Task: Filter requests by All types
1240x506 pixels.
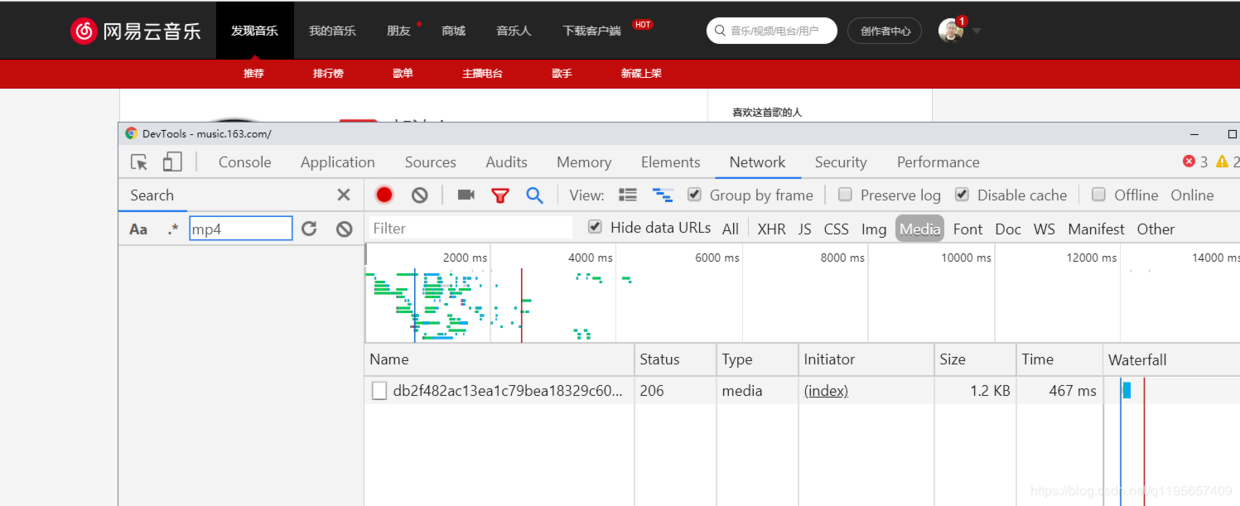Action: (731, 229)
